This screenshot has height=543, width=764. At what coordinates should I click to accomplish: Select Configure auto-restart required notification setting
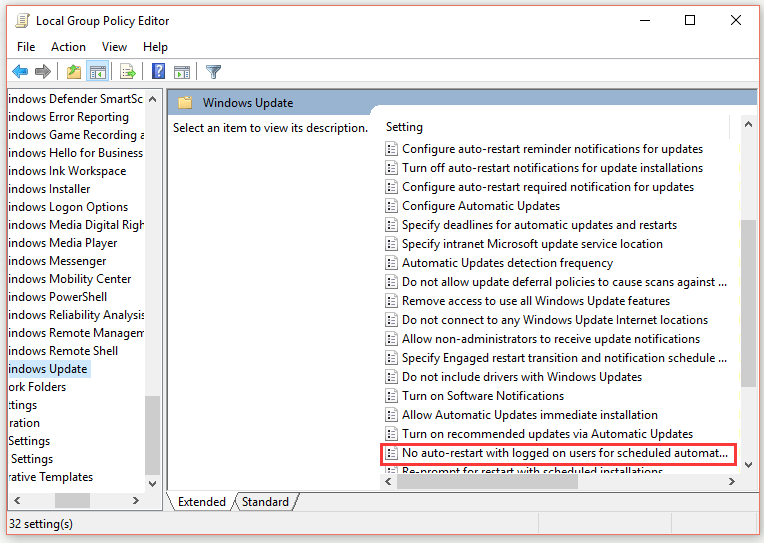click(x=548, y=187)
